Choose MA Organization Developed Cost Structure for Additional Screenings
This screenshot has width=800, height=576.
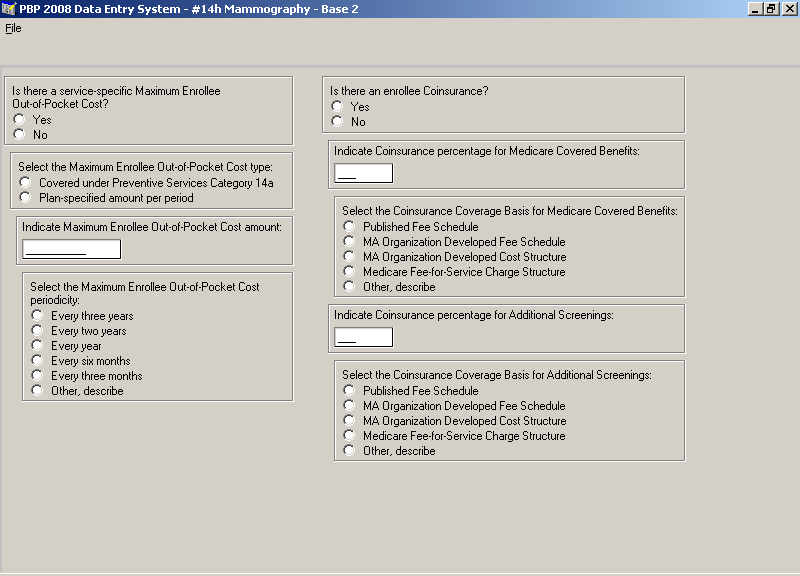click(349, 420)
